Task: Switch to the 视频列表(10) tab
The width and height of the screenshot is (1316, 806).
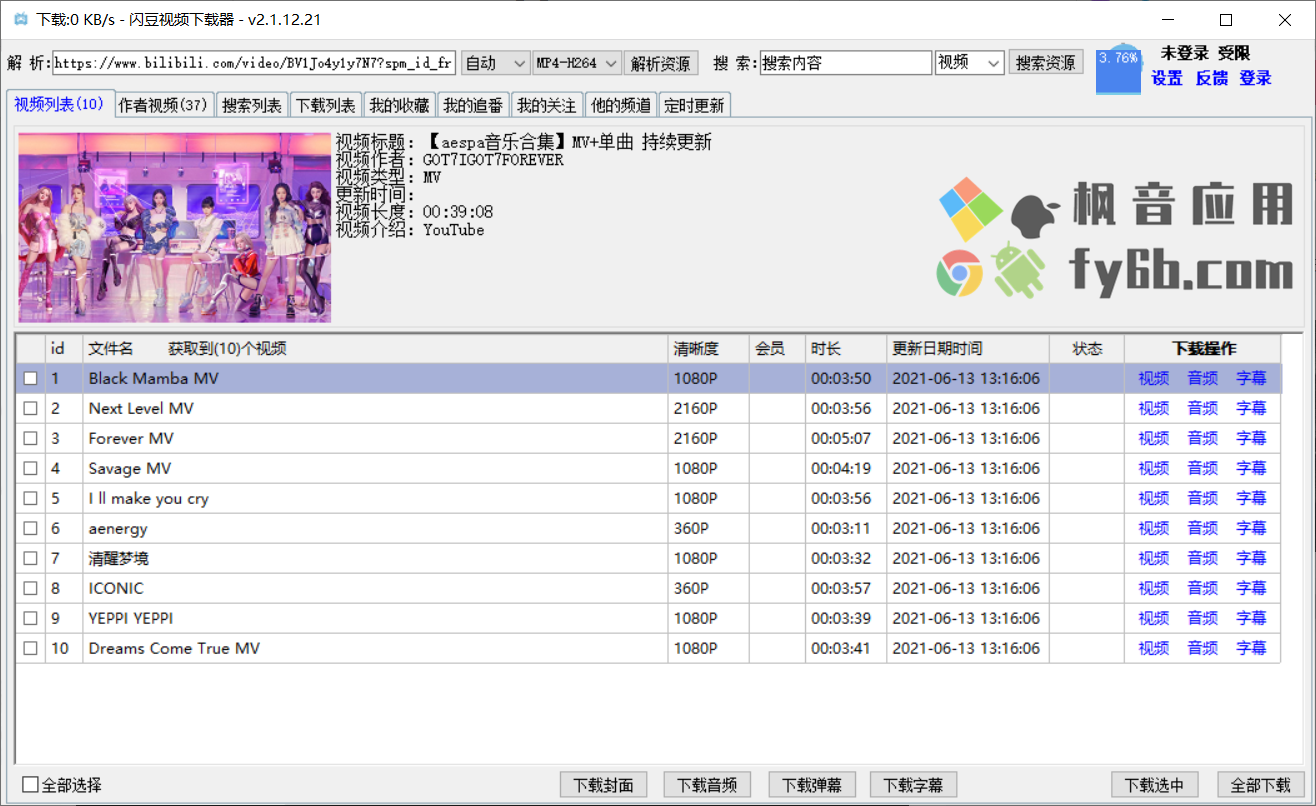Action: click(59, 104)
